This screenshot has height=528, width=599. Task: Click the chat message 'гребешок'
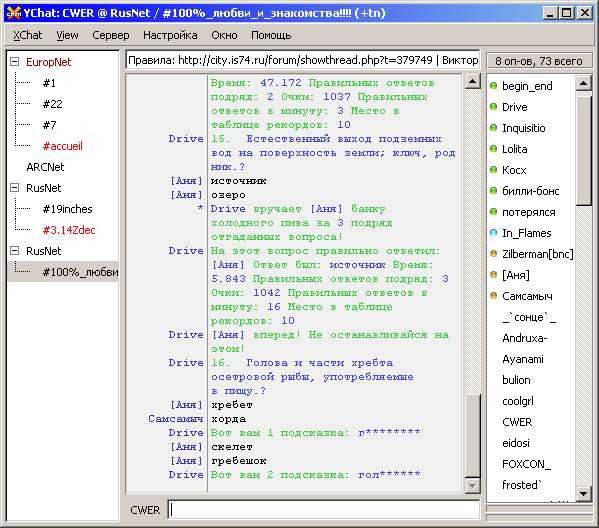pos(239,461)
